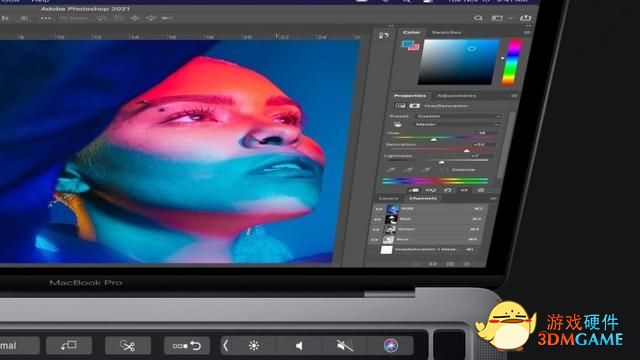The width and height of the screenshot is (640, 360).
Task: Select the Properties tab
Action: [410, 96]
